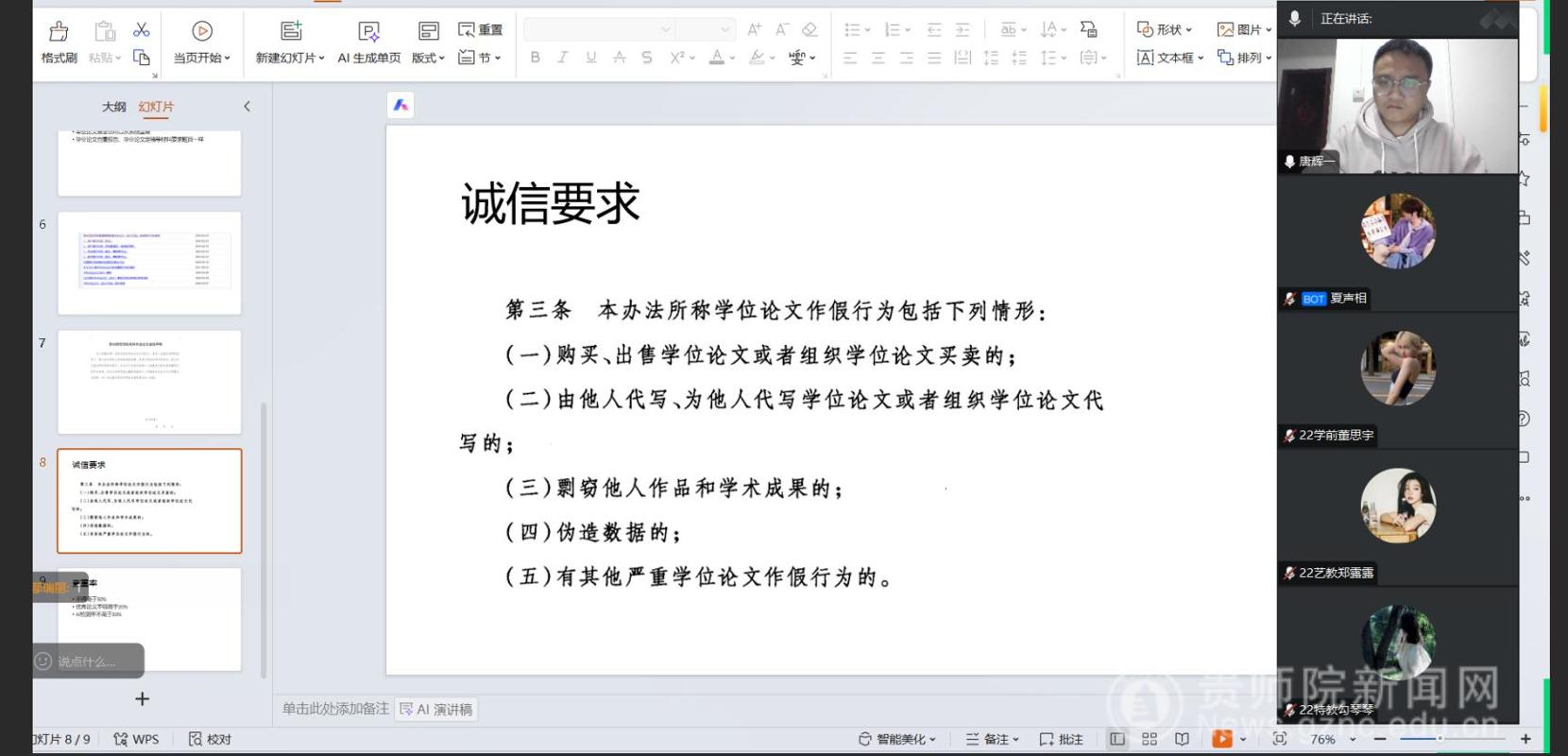The image size is (1568, 756).
Task: Click the 重置 reset slide button
Action: click(480, 30)
